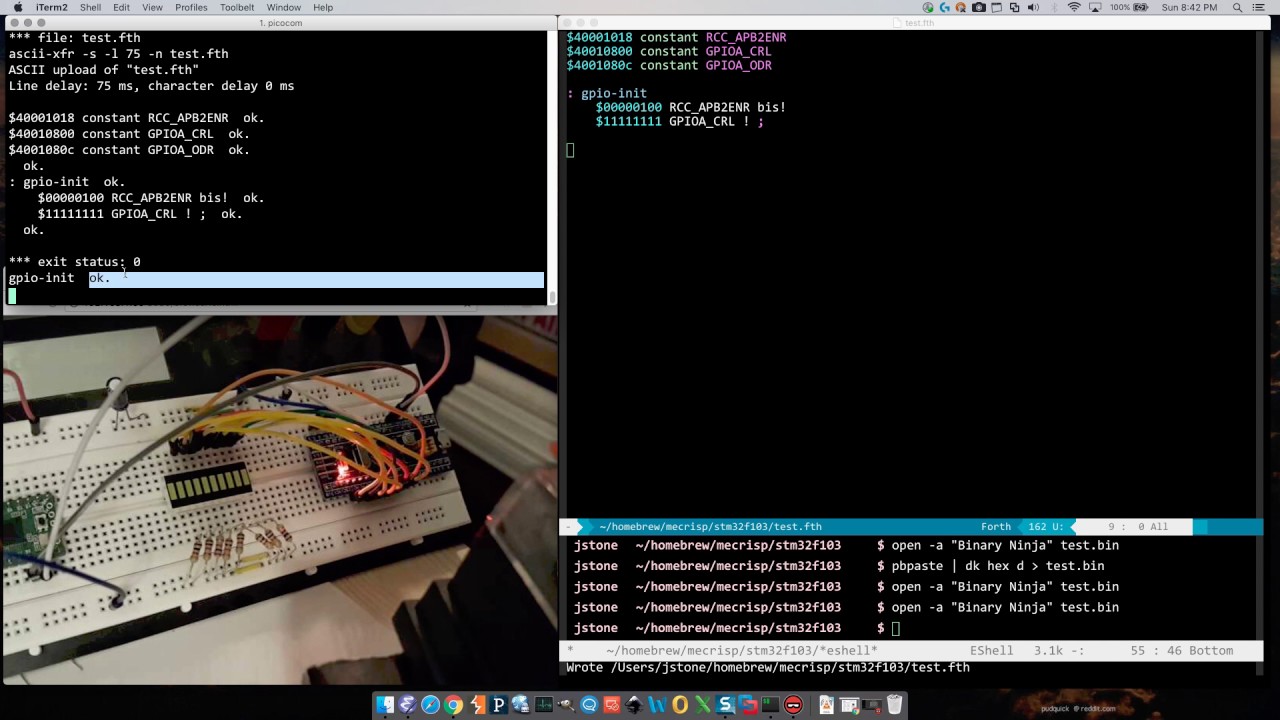Open the Profiles menu

pos(191,7)
